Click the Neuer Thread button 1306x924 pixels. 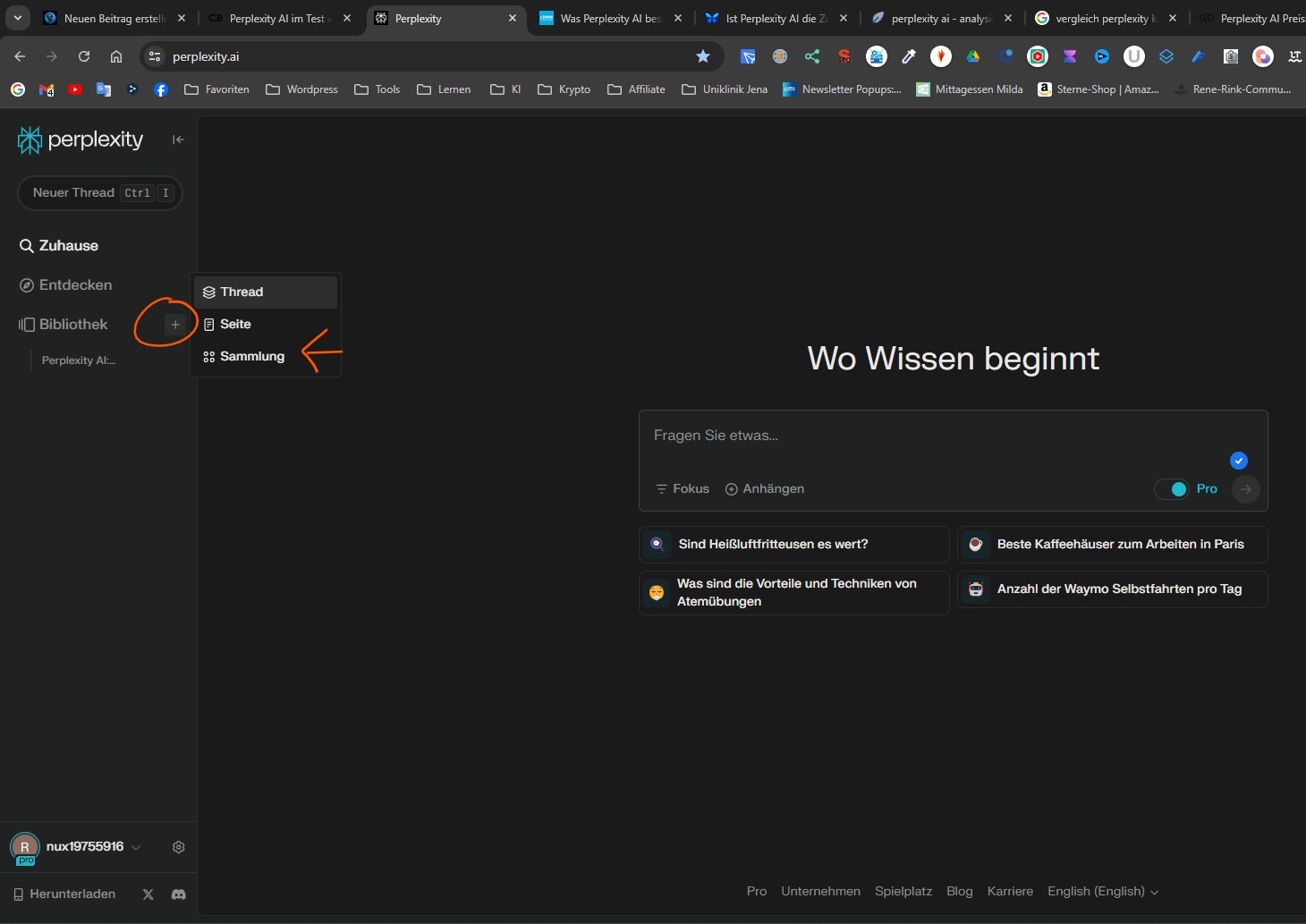[100, 193]
